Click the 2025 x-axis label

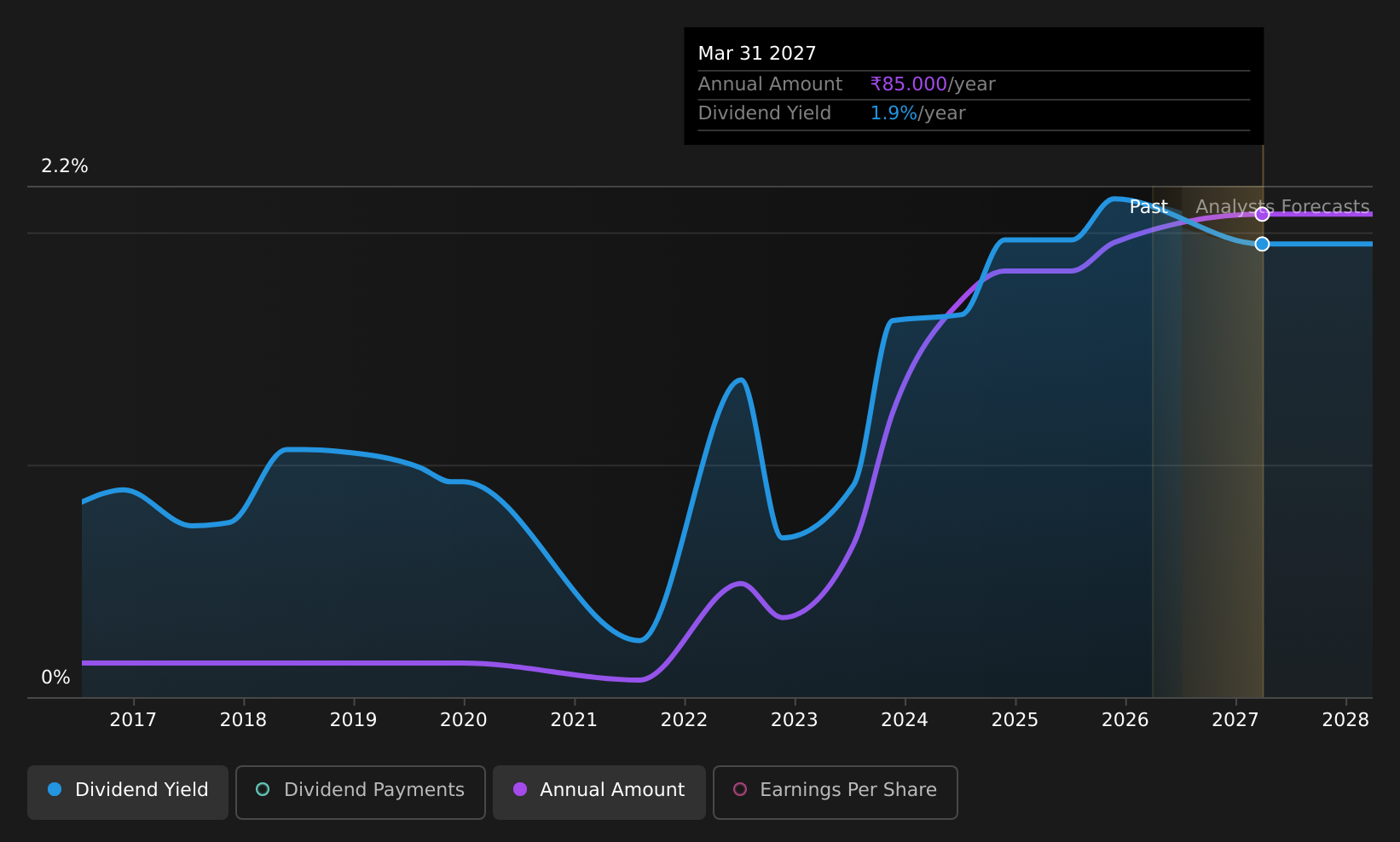(1015, 720)
